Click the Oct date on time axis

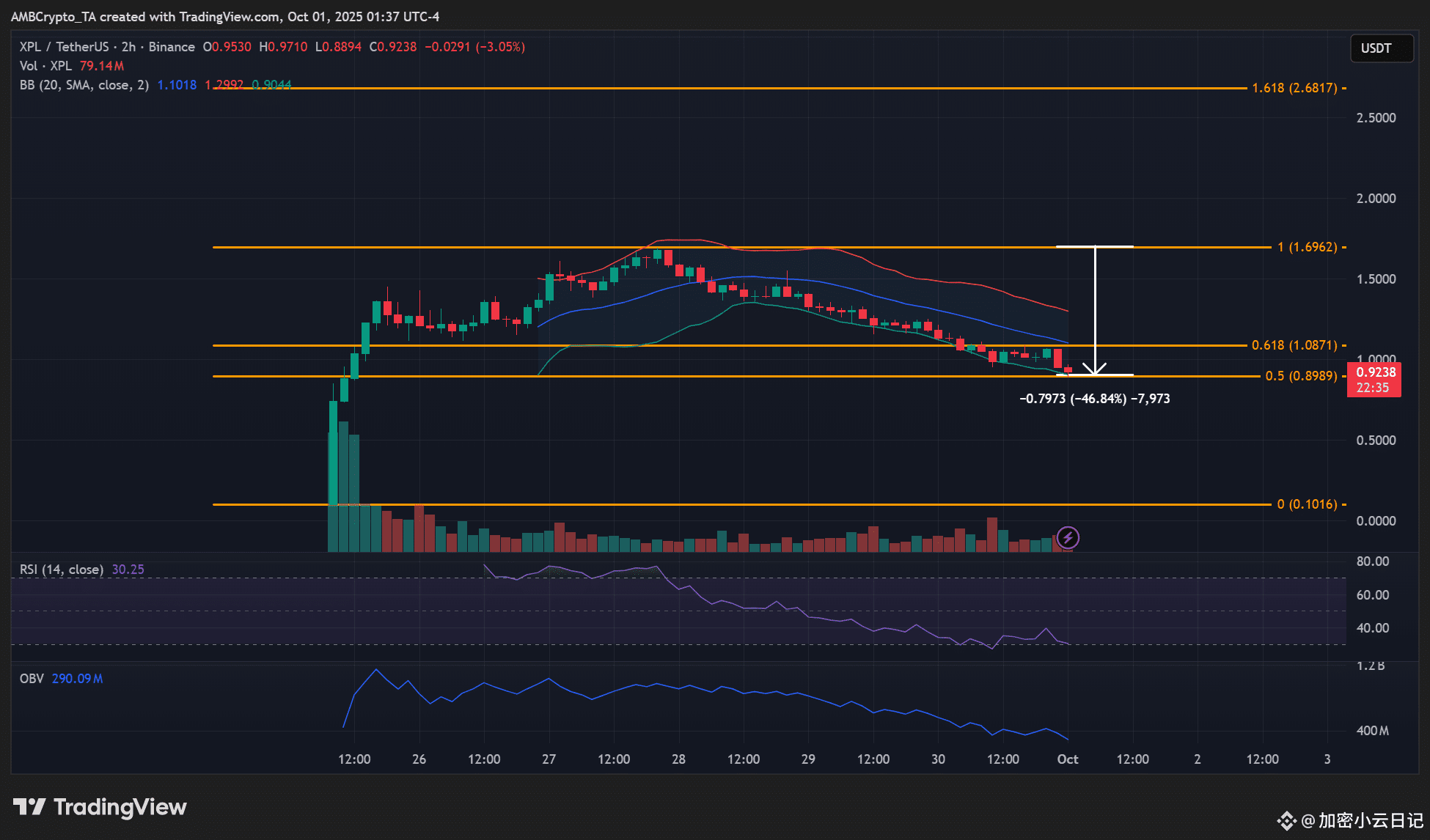(1067, 759)
